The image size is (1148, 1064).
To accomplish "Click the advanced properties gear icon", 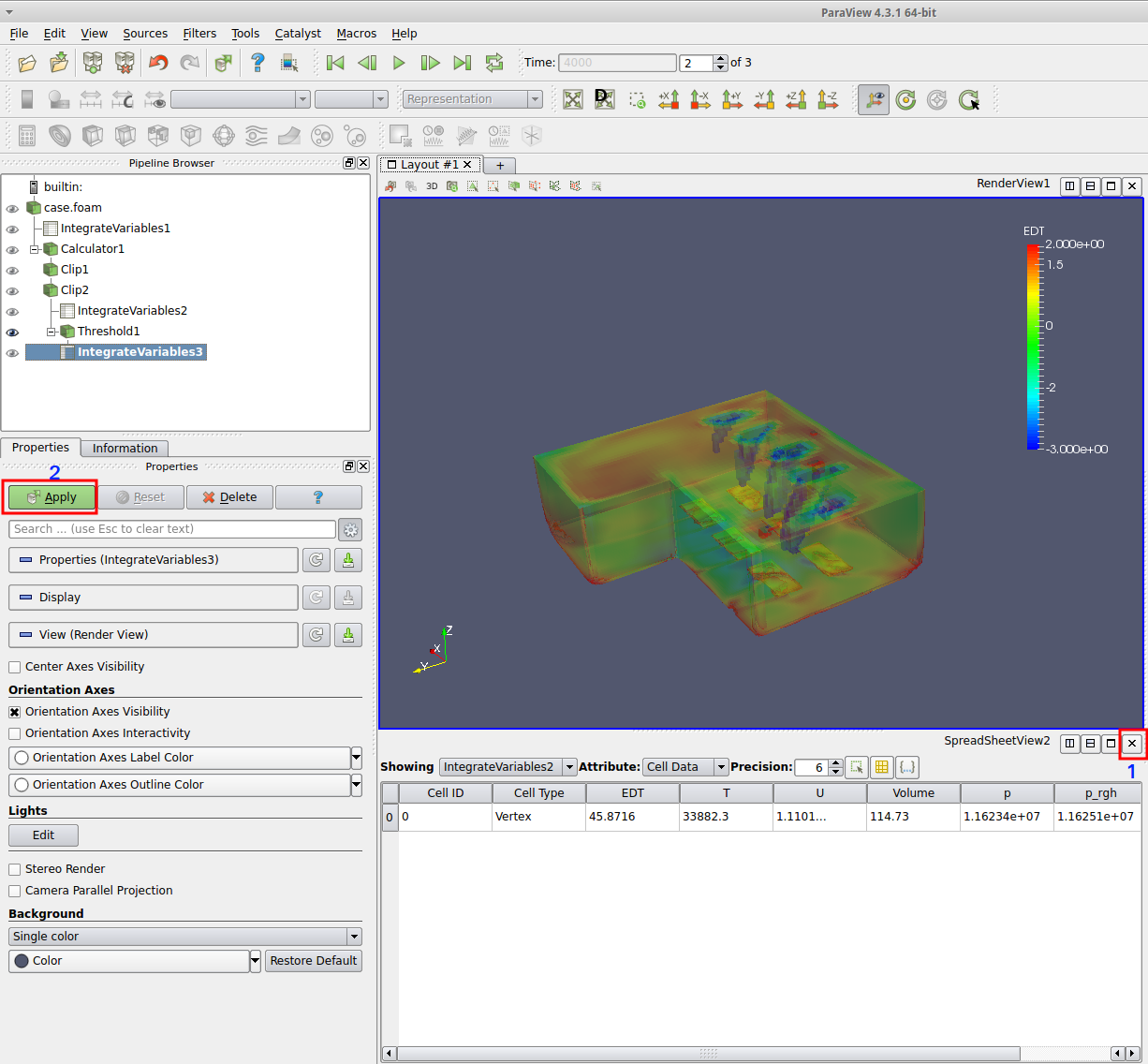I will click(x=350, y=530).
